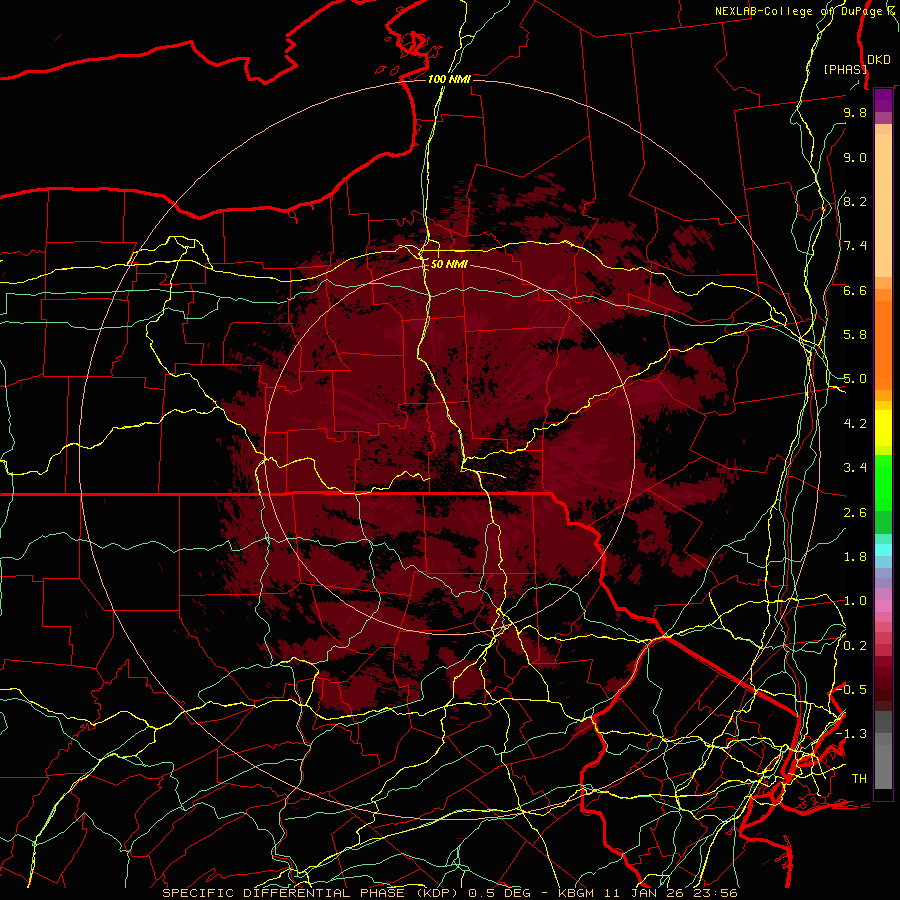The image size is (900, 900).
Task: Pick the cyan segment of the color bar
Action: (883, 550)
